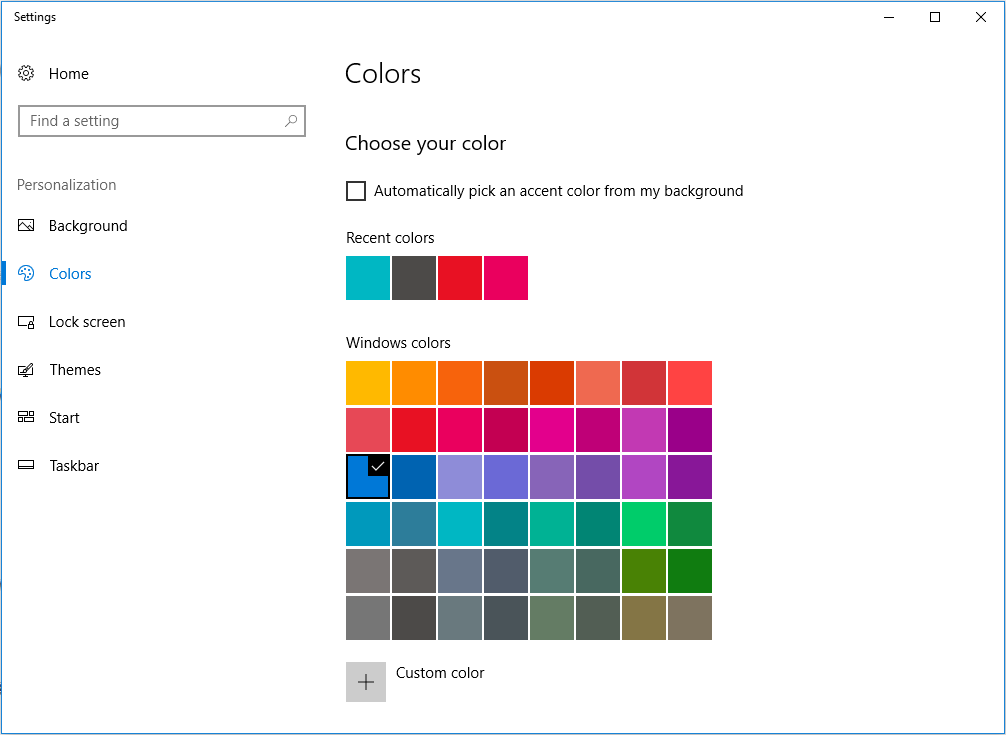
Task: Click the Find a setting search field
Action: point(150,121)
